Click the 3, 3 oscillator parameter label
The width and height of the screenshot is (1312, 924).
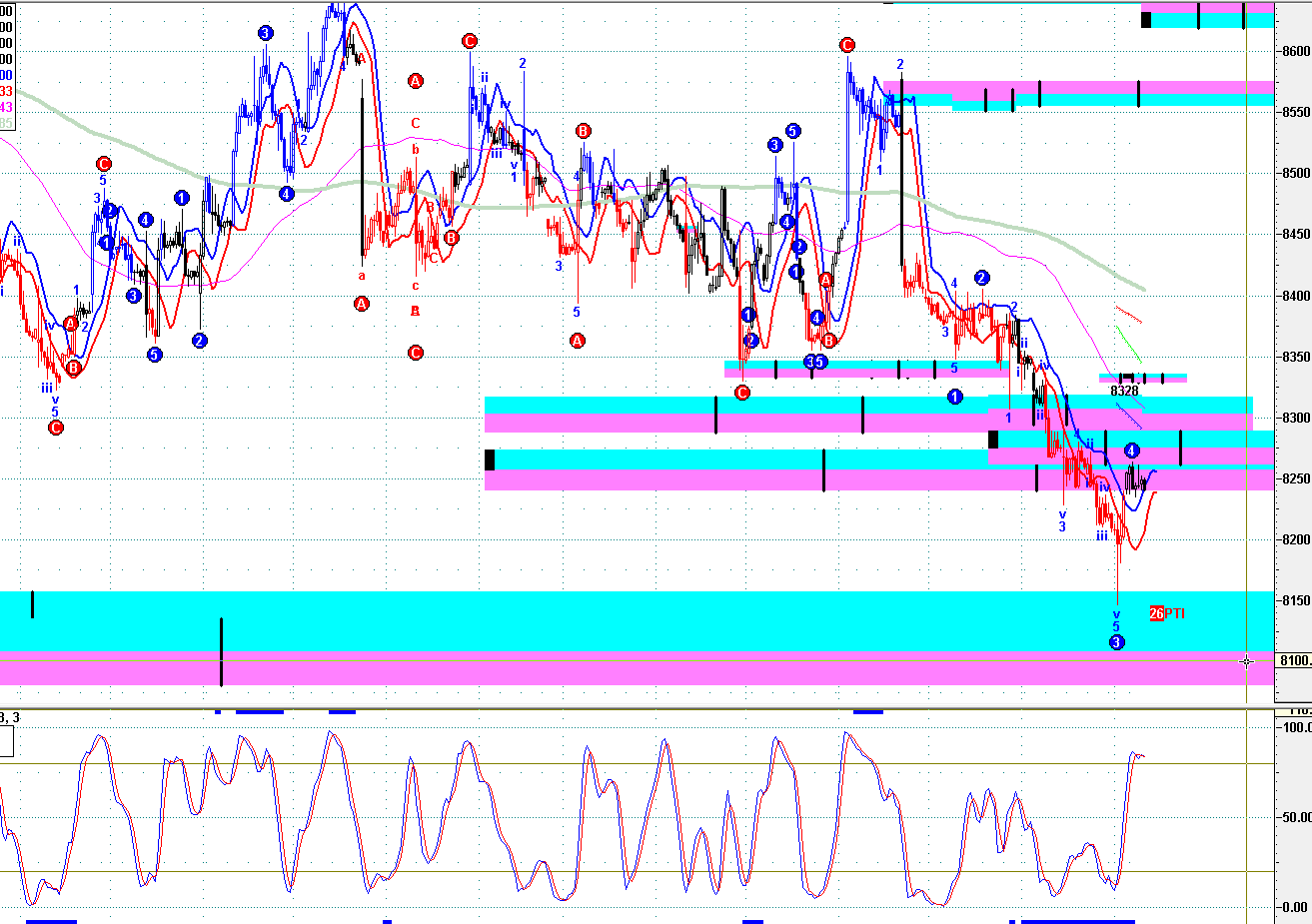10,717
